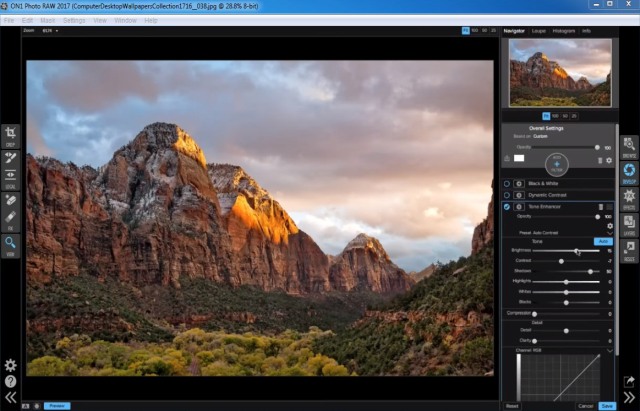640x411 pixels.
Task: Open the Zoom percentage dropdown
Action: (x=48, y=31)
